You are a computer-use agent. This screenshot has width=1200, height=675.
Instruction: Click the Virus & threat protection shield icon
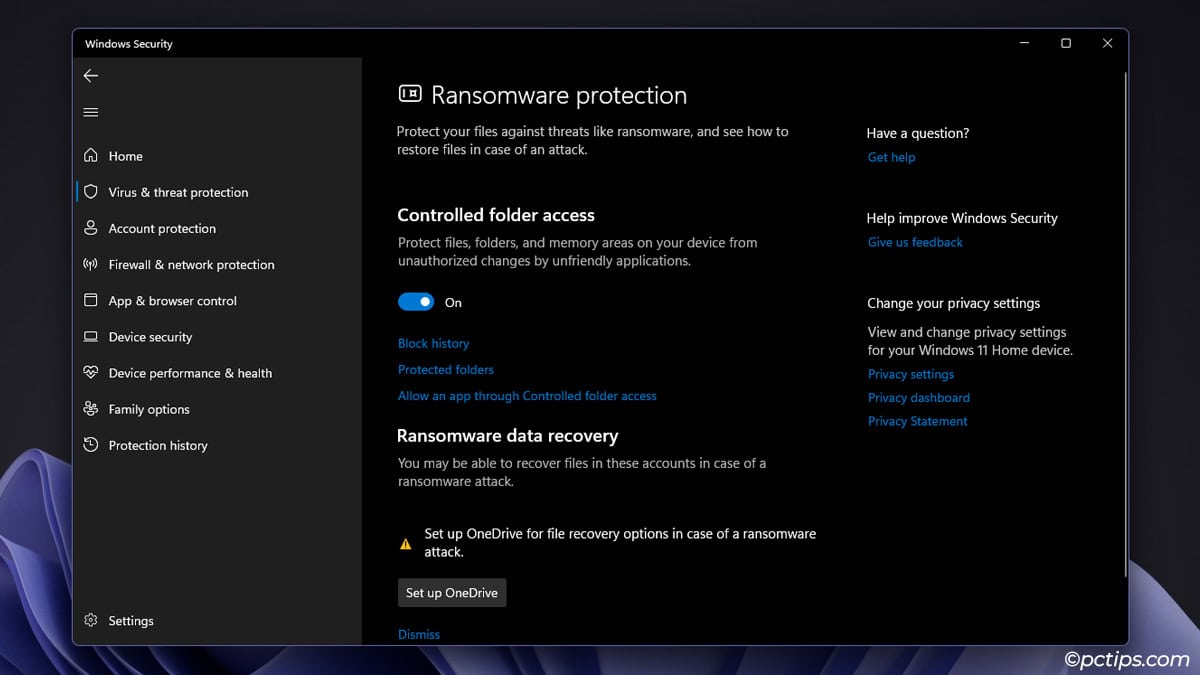tap(91, 192)
